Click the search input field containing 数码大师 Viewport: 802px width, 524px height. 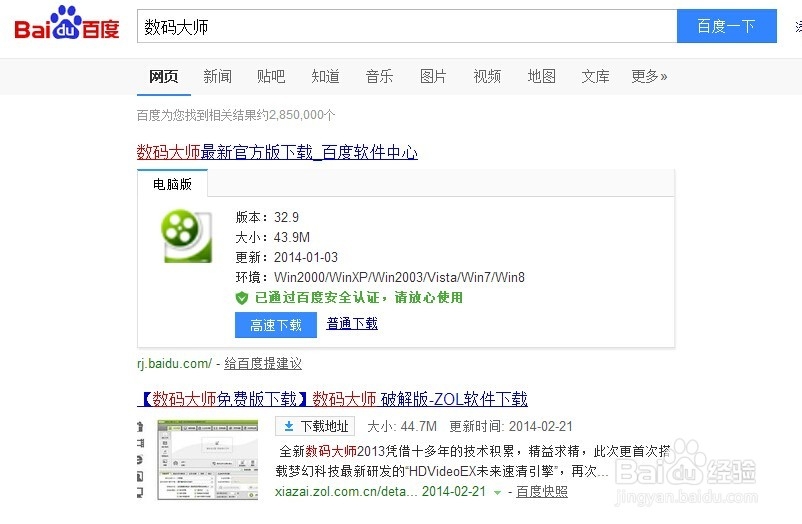(x=407, y=26)
